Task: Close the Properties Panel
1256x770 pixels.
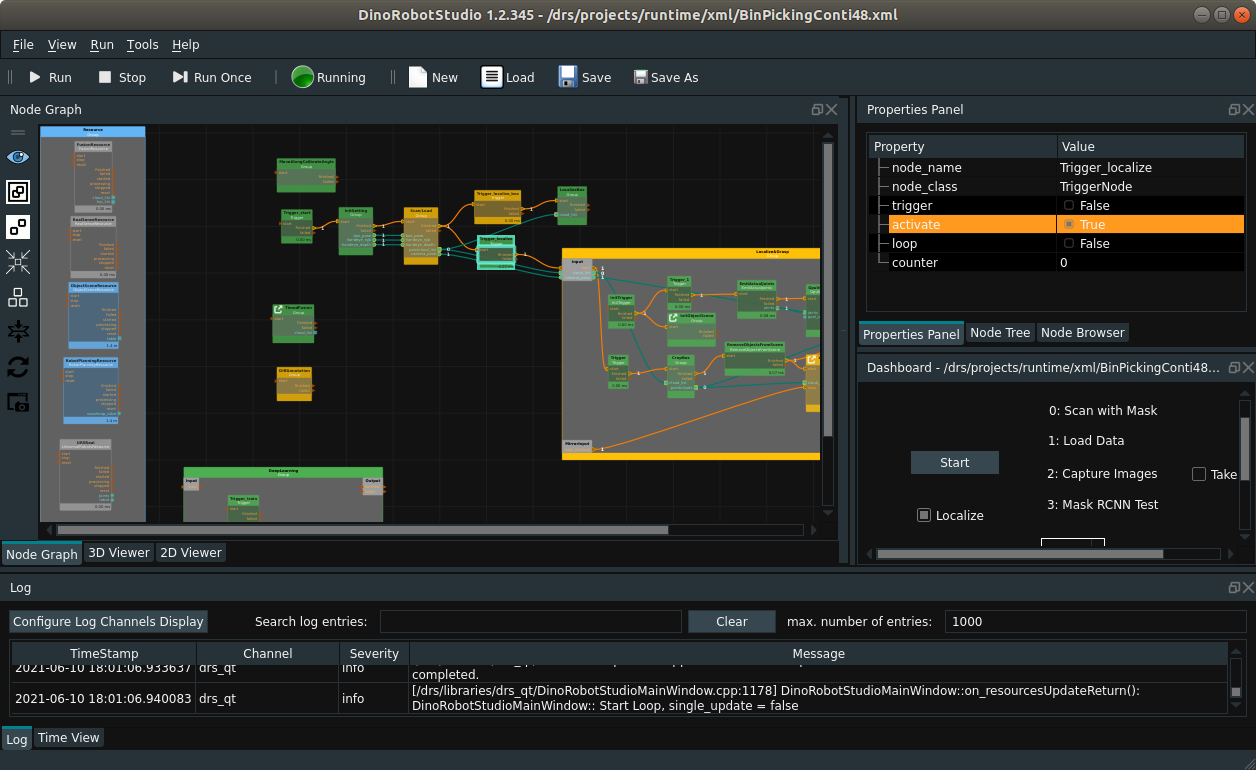Action: point(1248,110)
